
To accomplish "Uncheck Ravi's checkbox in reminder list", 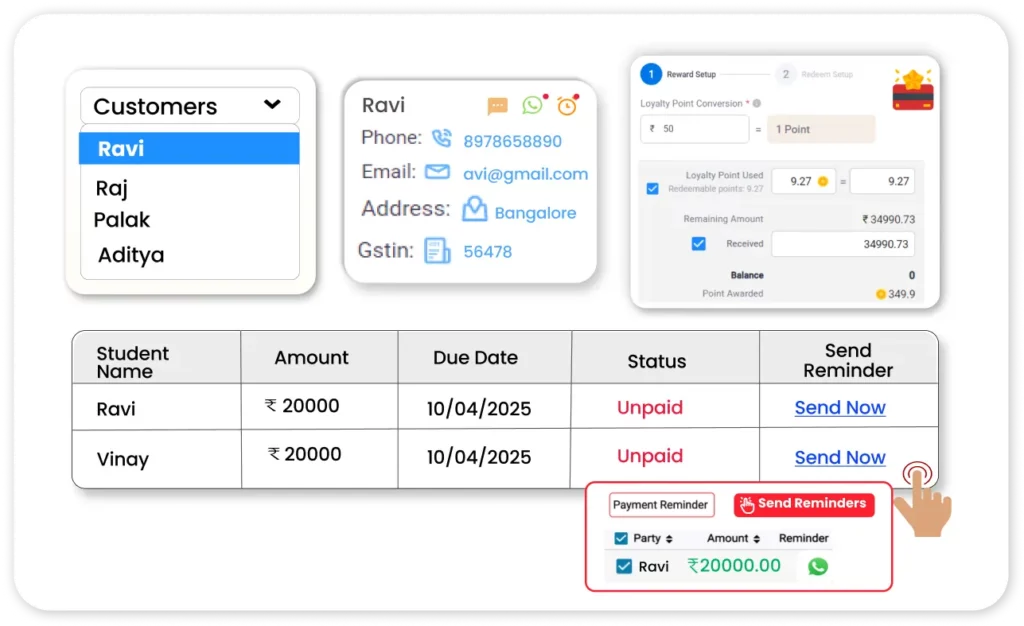I will [623, 567].
